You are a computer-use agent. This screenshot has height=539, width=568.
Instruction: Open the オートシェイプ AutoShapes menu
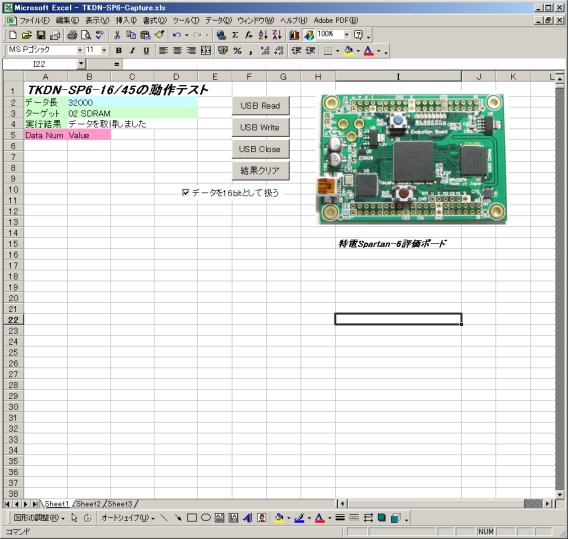(x=128, y=518)
